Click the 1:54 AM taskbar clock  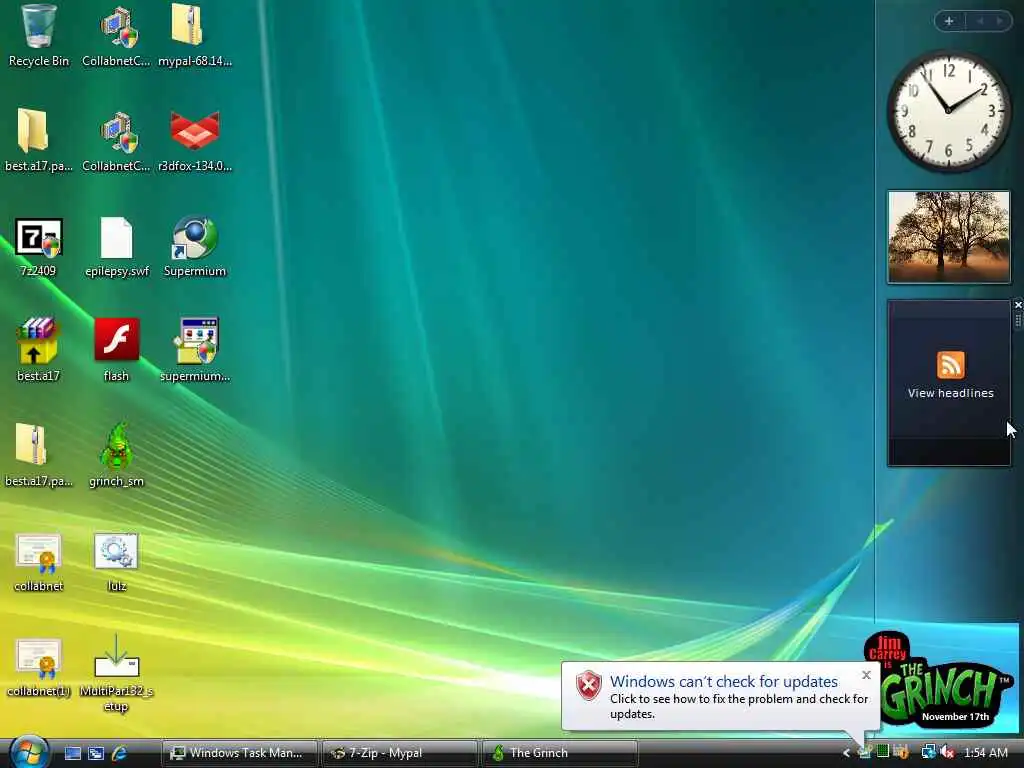[986, 753]
